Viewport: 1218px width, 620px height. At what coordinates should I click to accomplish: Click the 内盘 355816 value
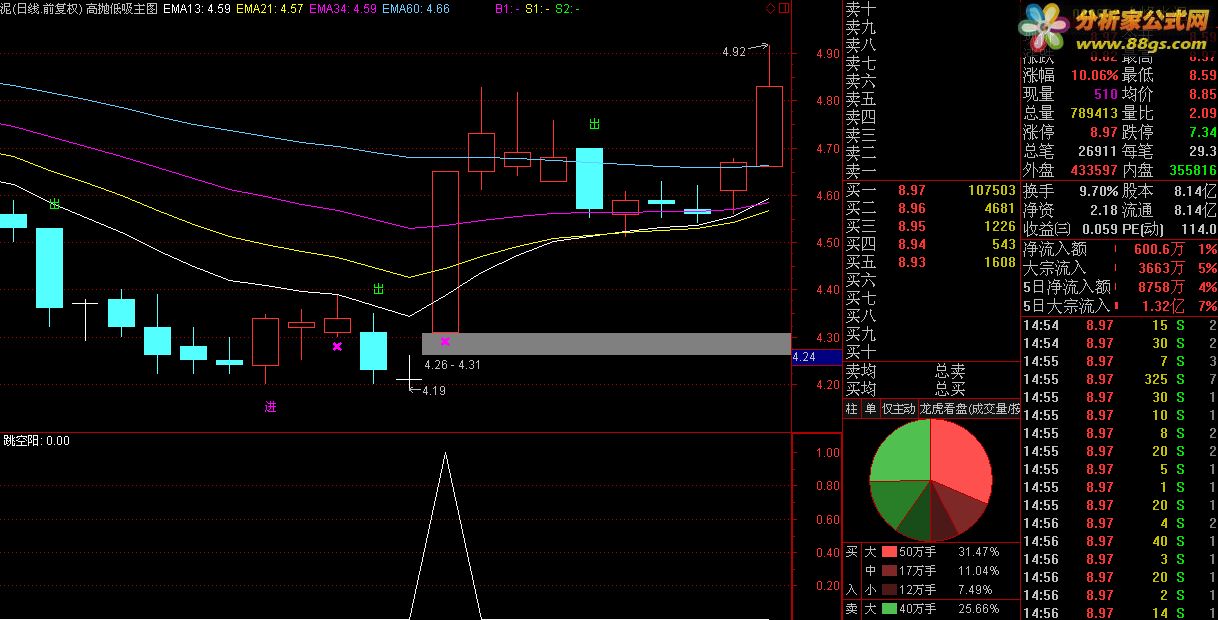[x=1192, y=170]
